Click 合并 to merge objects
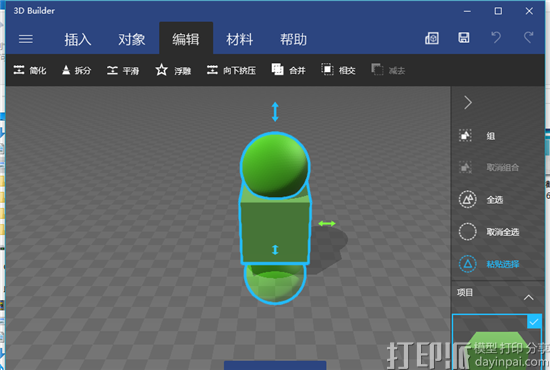 click(288, 70)
